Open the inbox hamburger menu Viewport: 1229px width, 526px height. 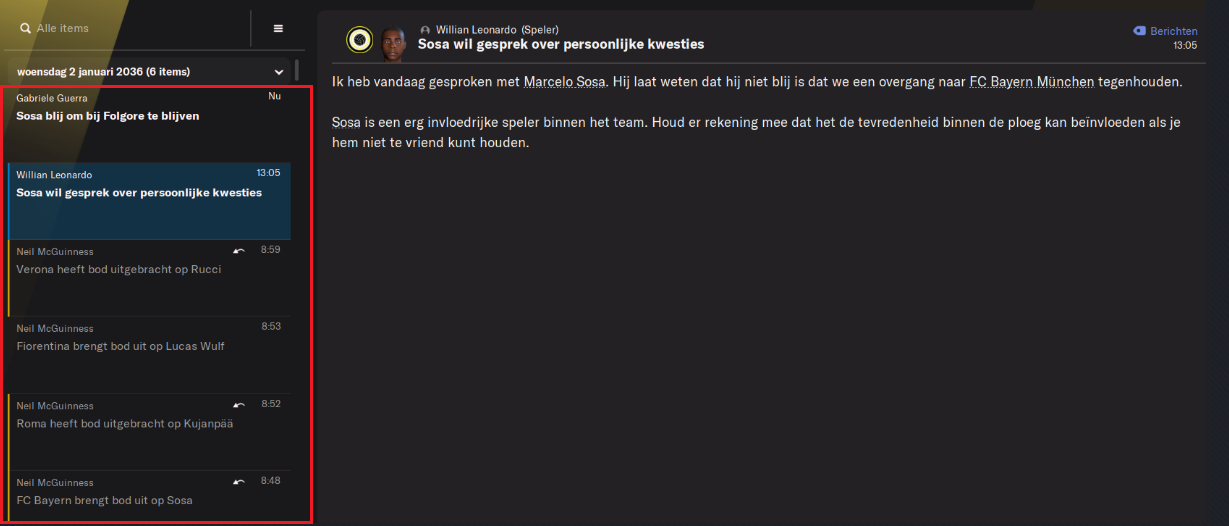click(278, 29)
